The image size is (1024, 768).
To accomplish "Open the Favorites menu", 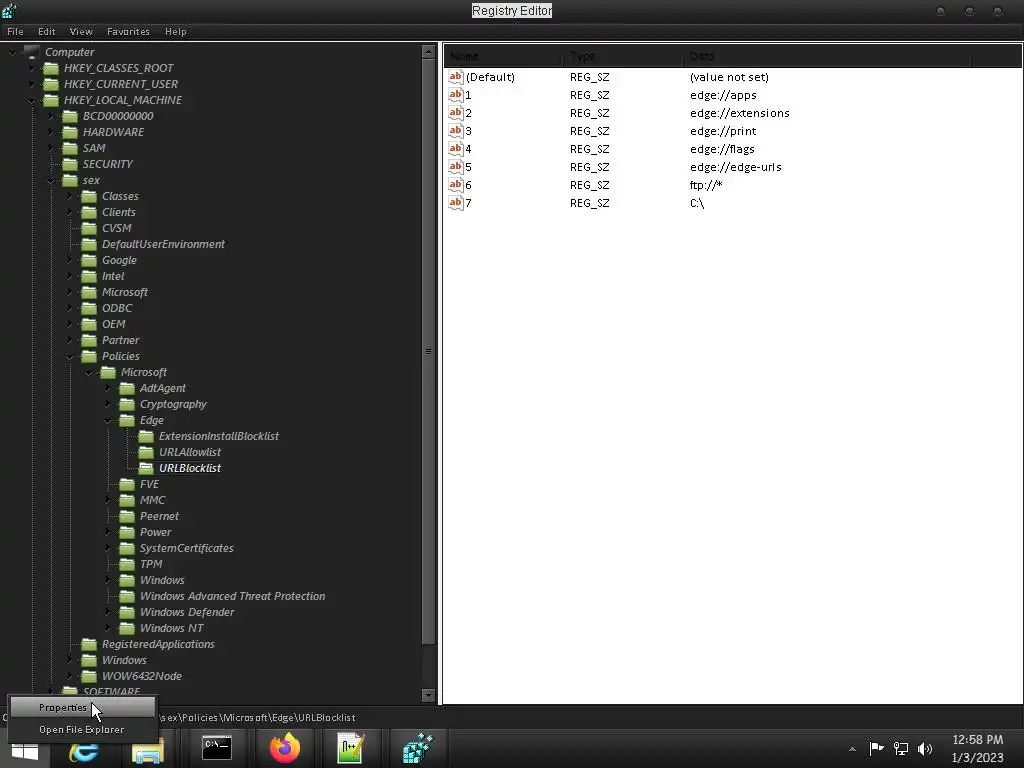I will [128, 31].
